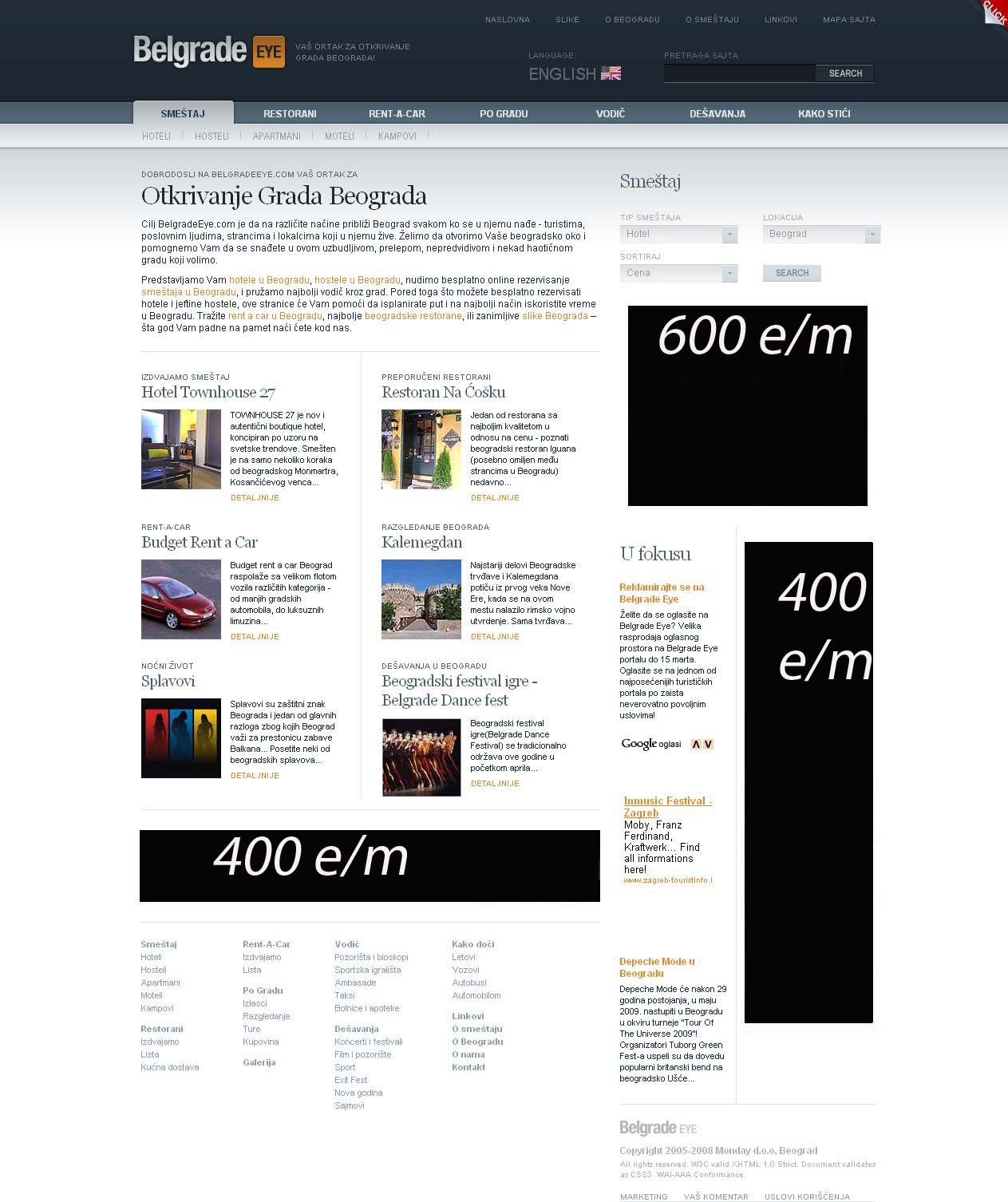This screenshot has height=1202, width=1008.
Task: Click the Mapa sajta top navigation link
Action: point(848,19)
